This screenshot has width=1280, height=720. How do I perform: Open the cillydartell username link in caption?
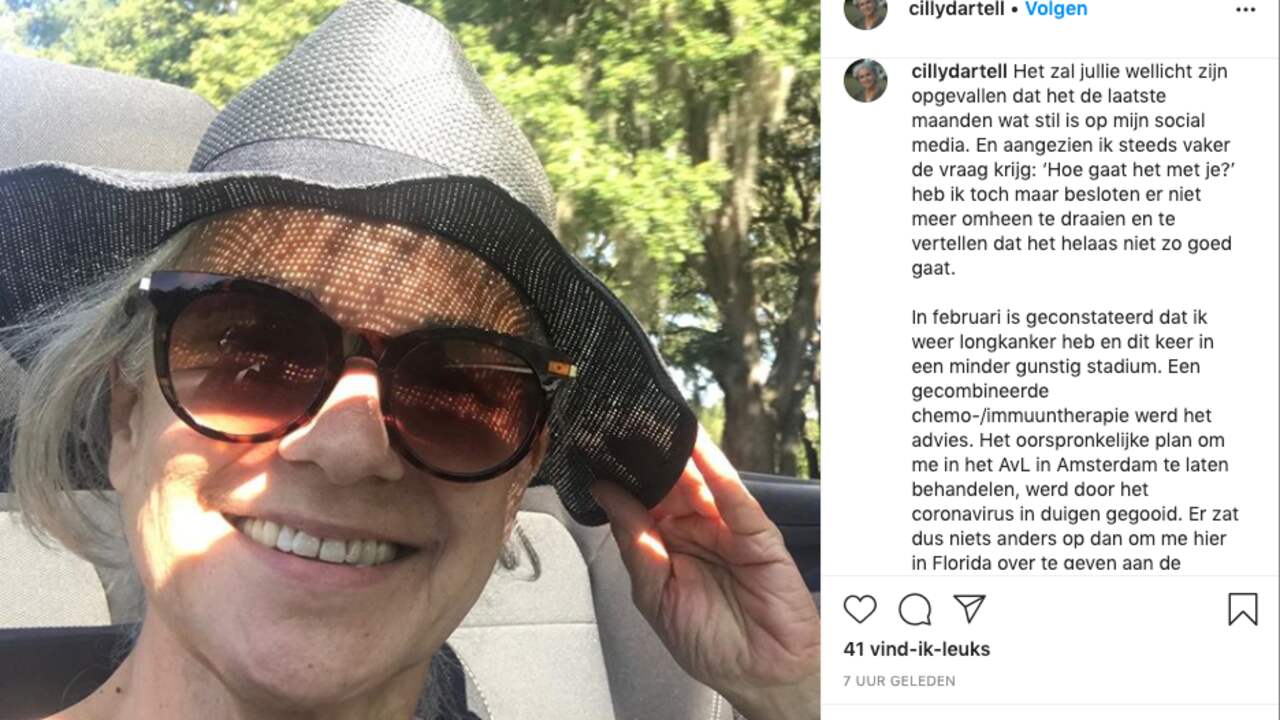tap(960, 72)
